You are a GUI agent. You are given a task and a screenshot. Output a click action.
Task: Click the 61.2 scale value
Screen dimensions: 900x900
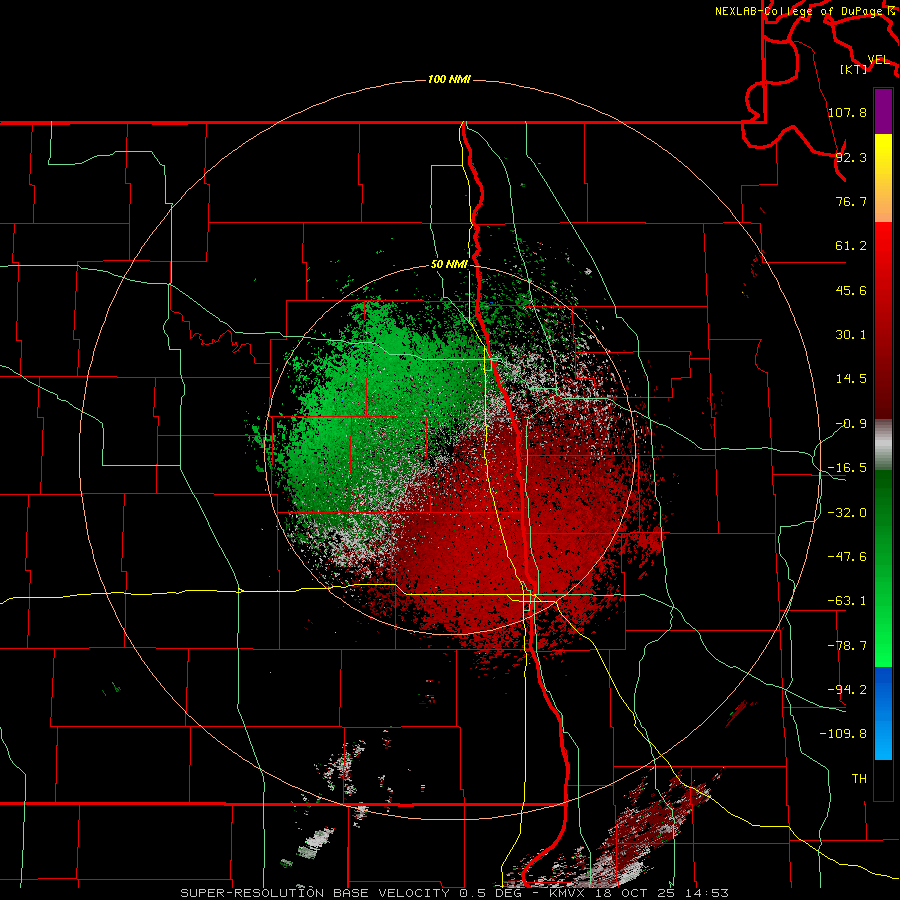pyautogui.click(x=851, y=246)
